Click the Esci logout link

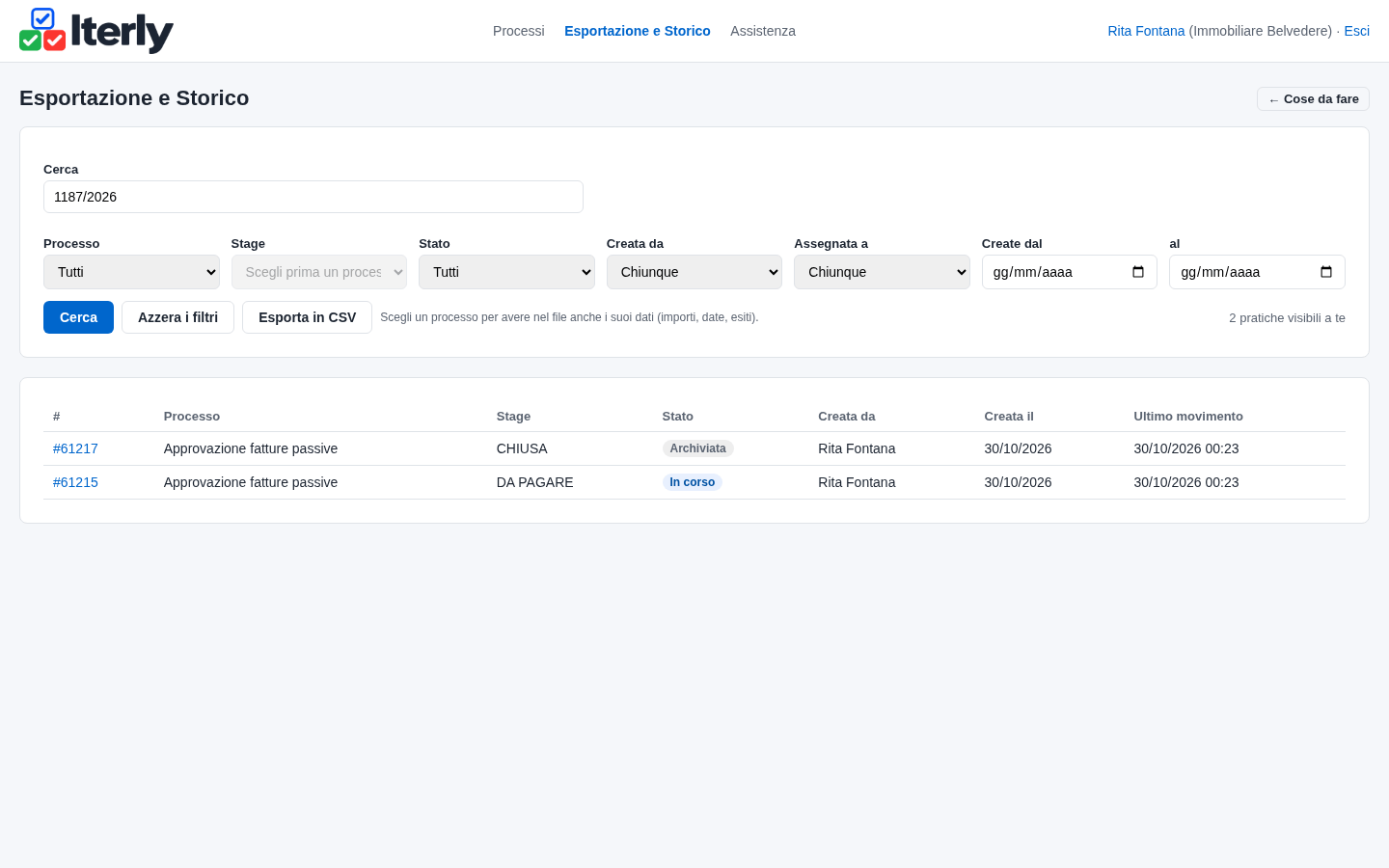pyautogui.click(x=1356, y=31)
